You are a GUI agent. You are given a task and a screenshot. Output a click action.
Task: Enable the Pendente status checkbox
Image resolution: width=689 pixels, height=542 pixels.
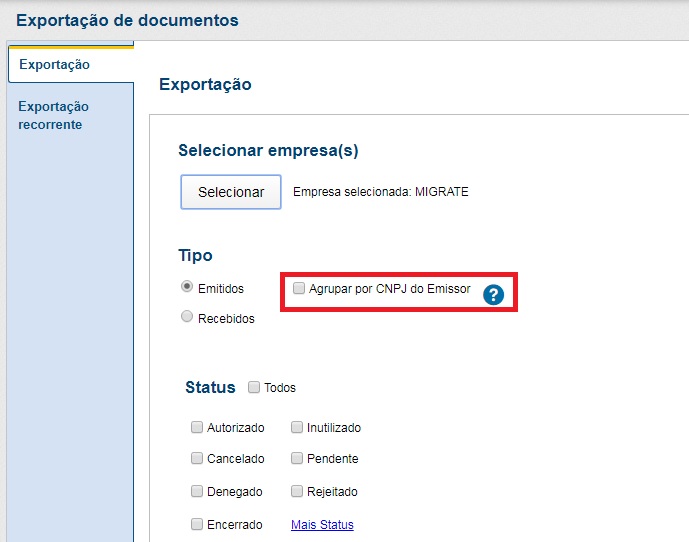click(297, 459)
